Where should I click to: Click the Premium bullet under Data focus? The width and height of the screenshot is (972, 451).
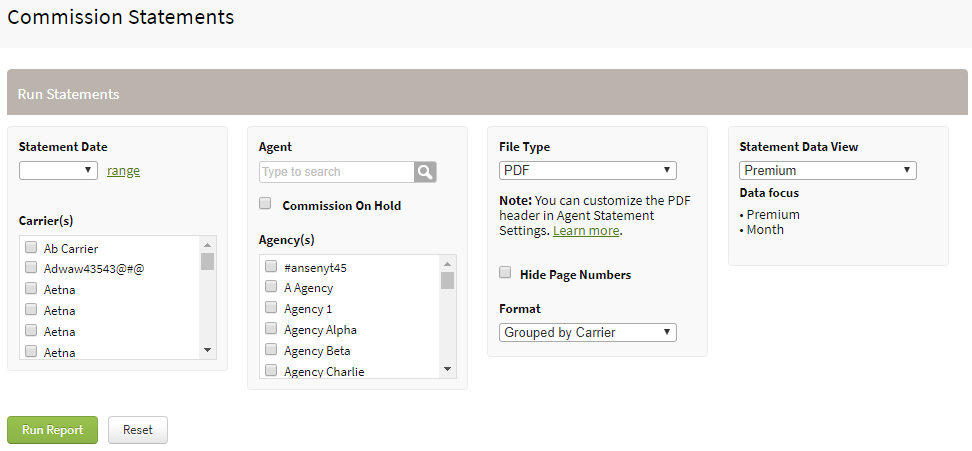770,215
